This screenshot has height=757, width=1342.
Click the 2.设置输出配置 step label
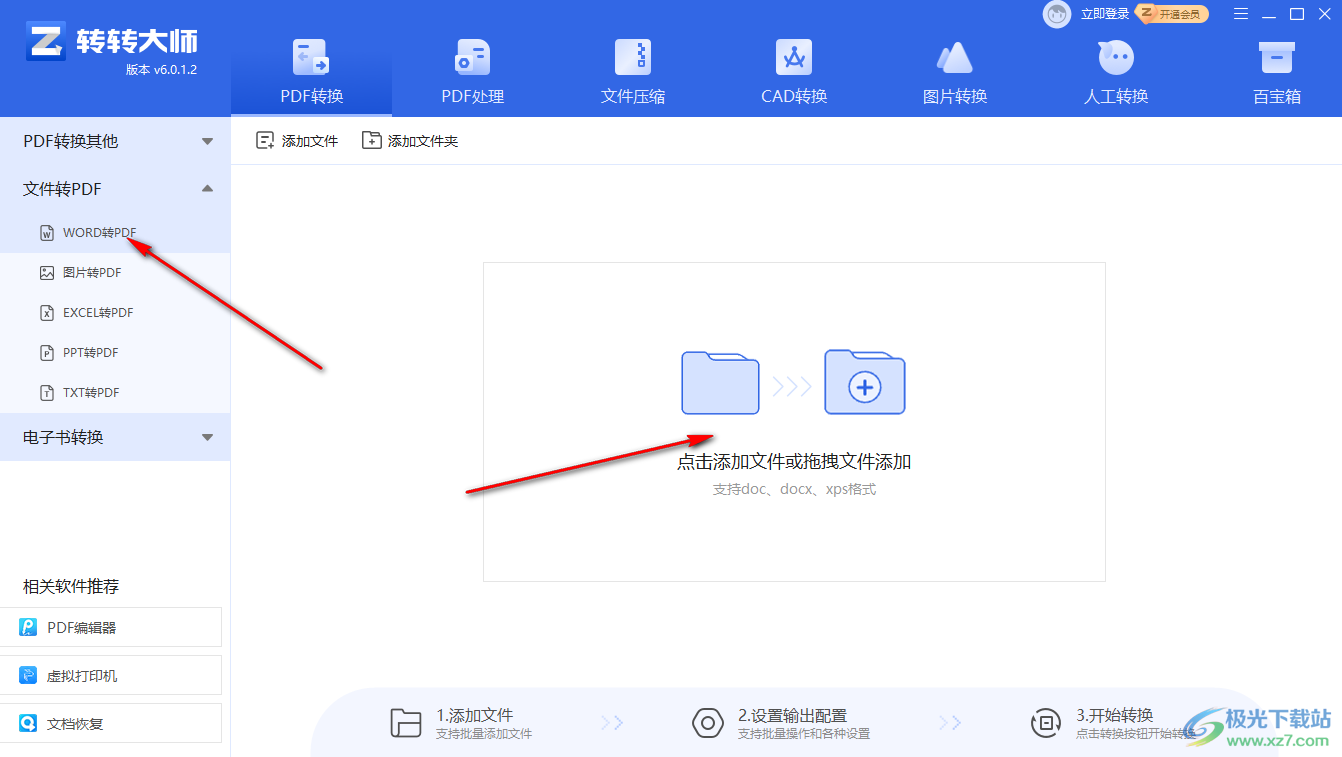(x=793, y=715)
